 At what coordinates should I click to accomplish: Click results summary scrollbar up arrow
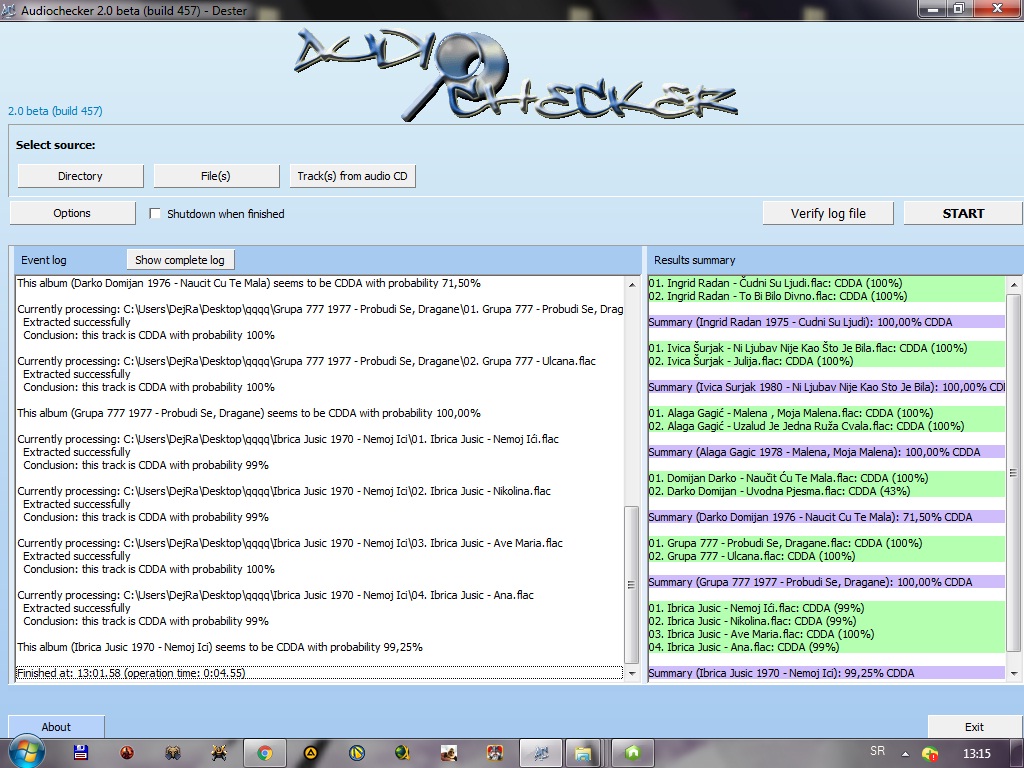(1014, 284)
